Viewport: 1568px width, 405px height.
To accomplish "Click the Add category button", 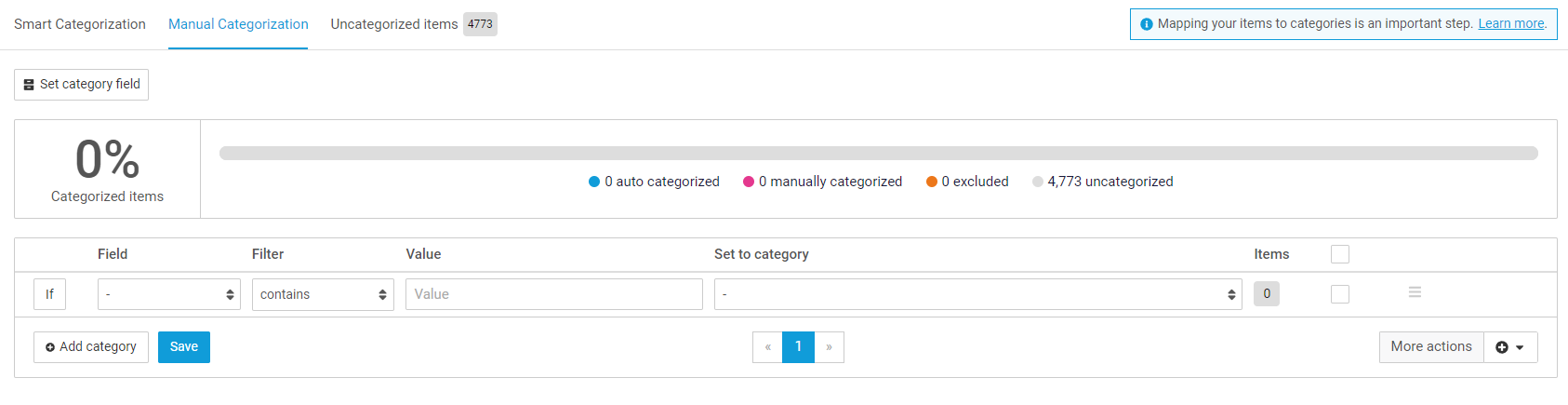I will (91, 347).
